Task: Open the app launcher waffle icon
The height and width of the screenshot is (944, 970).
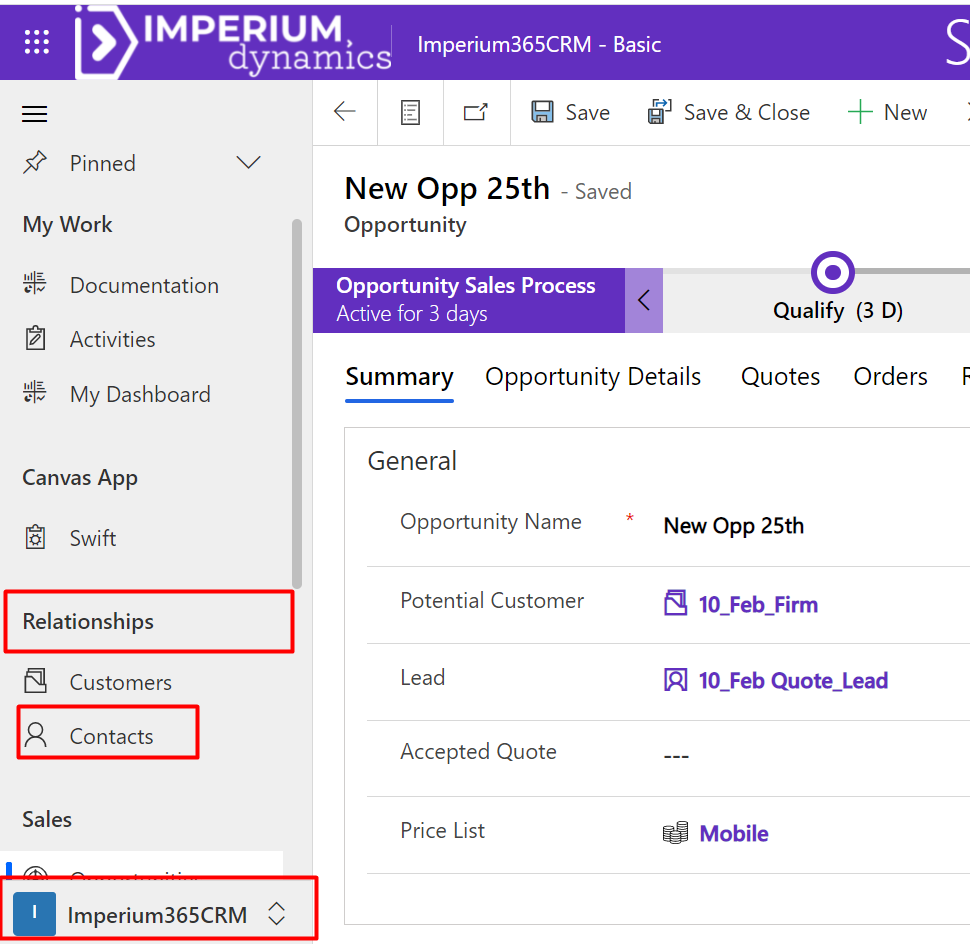Action: [x=37, y=41]
